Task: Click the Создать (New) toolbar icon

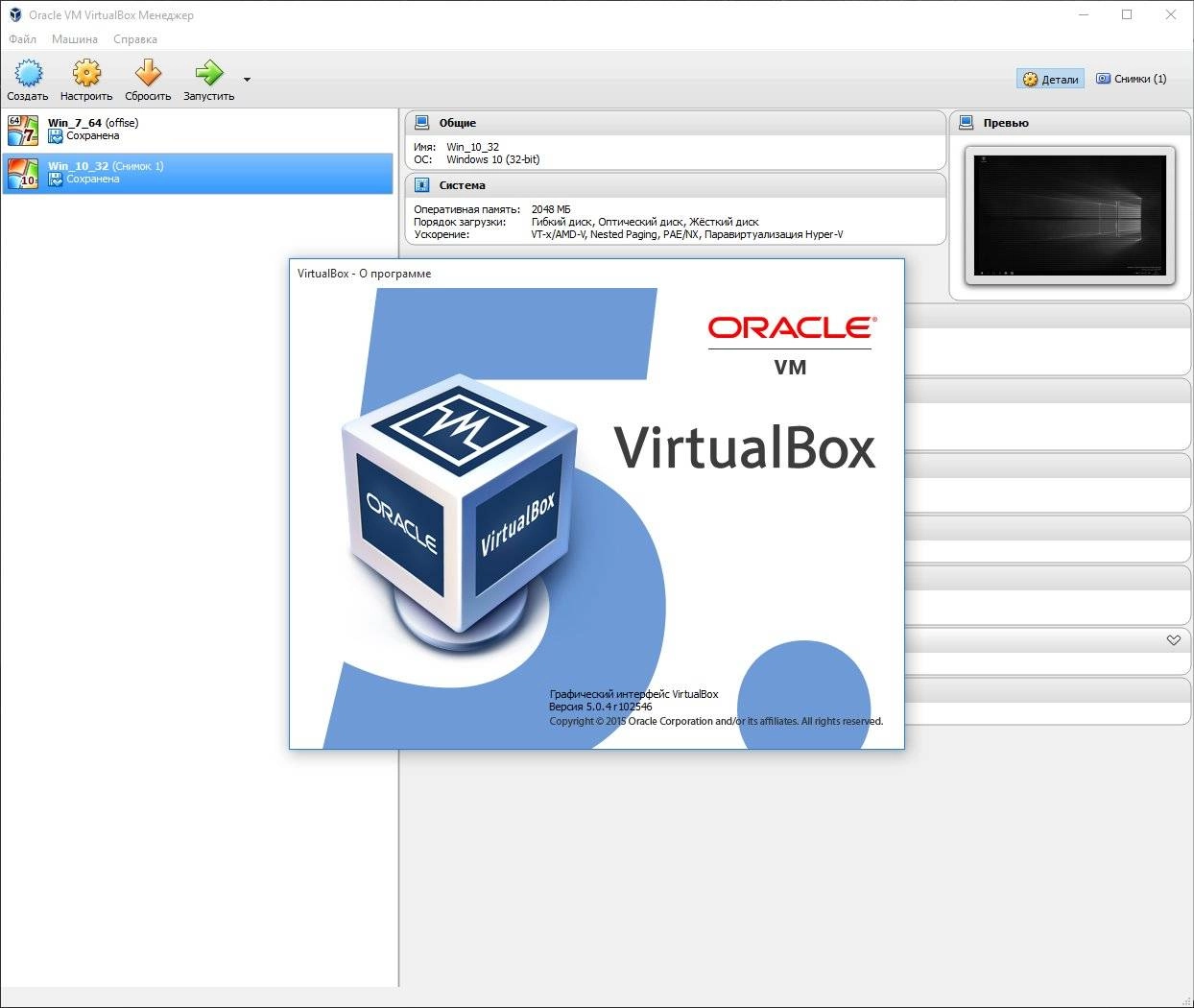Action: 28,73
